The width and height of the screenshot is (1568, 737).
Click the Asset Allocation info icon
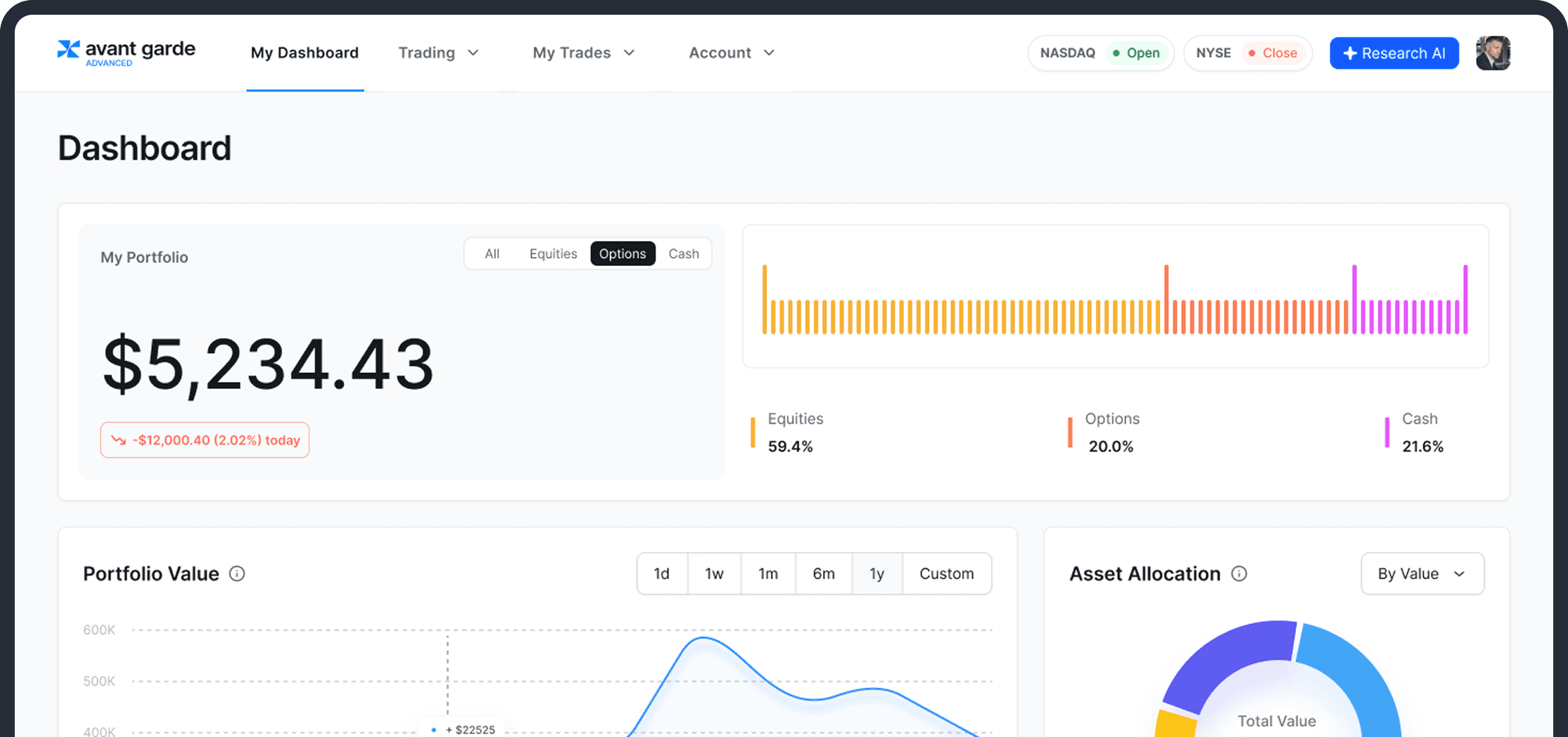coord(1239,573)
